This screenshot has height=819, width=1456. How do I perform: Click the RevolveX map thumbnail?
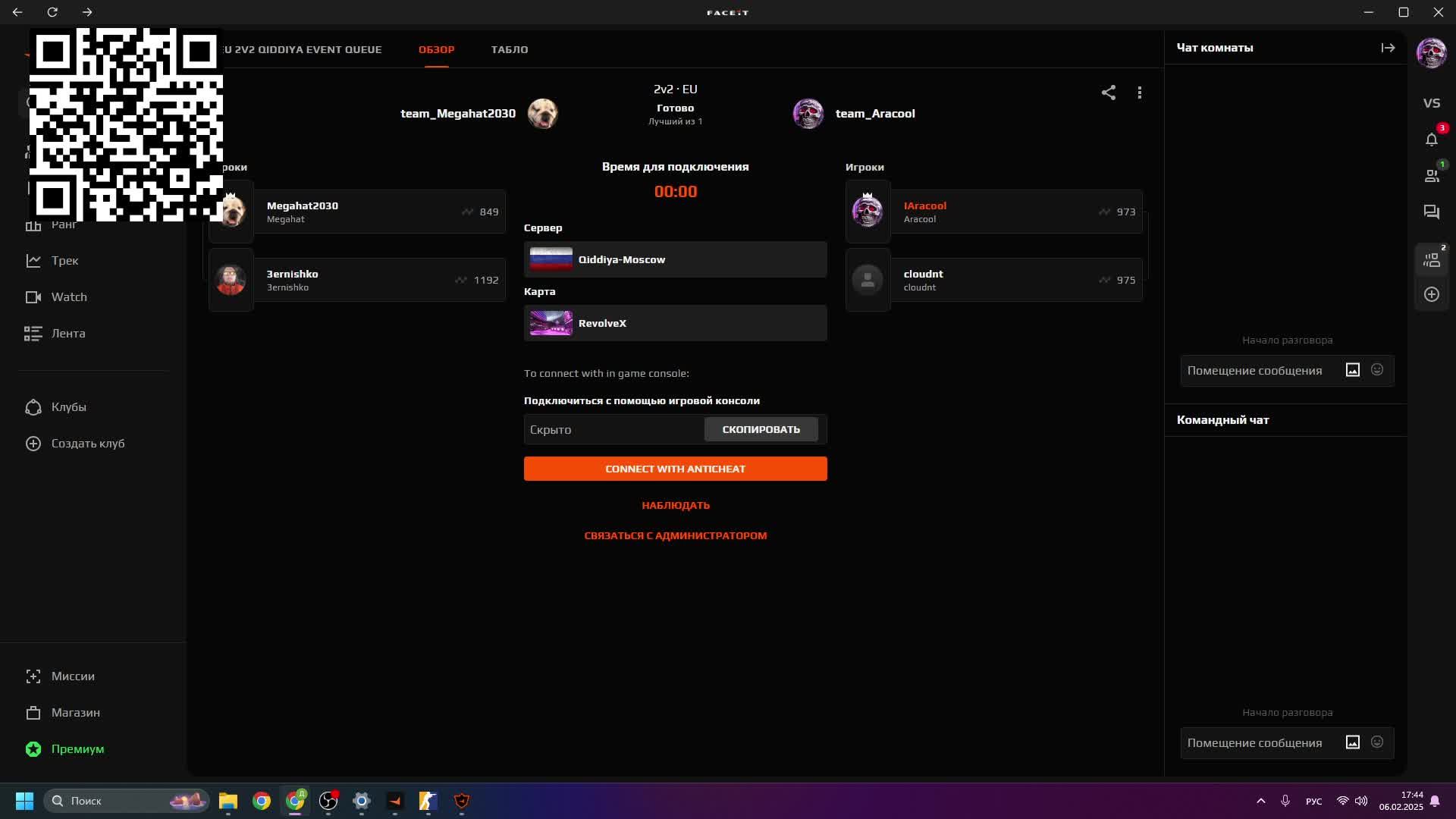tap(551, 323)
